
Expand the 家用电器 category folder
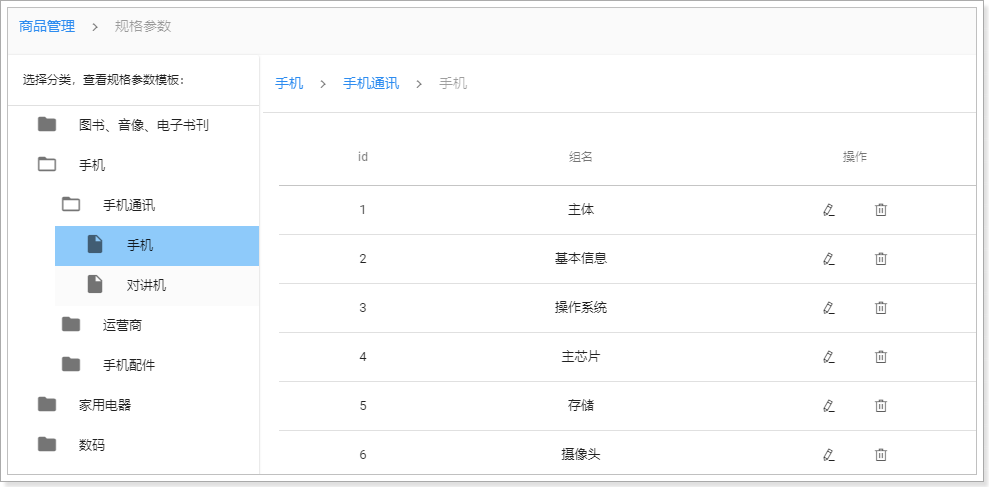pyautogui.click(x=105, y=405)
